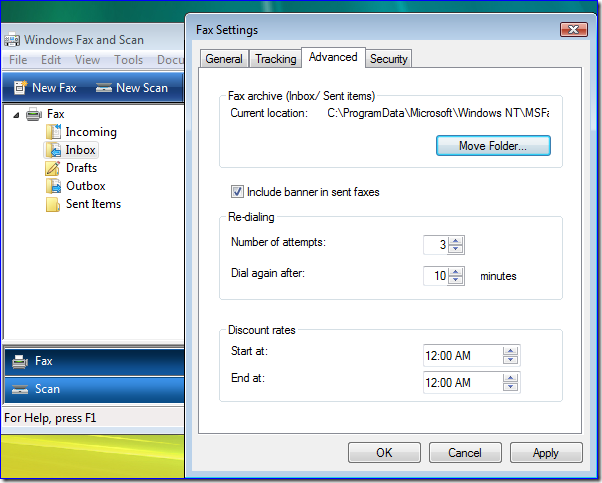Viewport: 602px width, 483px height.
Task: Decrease Number of attempts with the down arrow
Action: point(456,249)
